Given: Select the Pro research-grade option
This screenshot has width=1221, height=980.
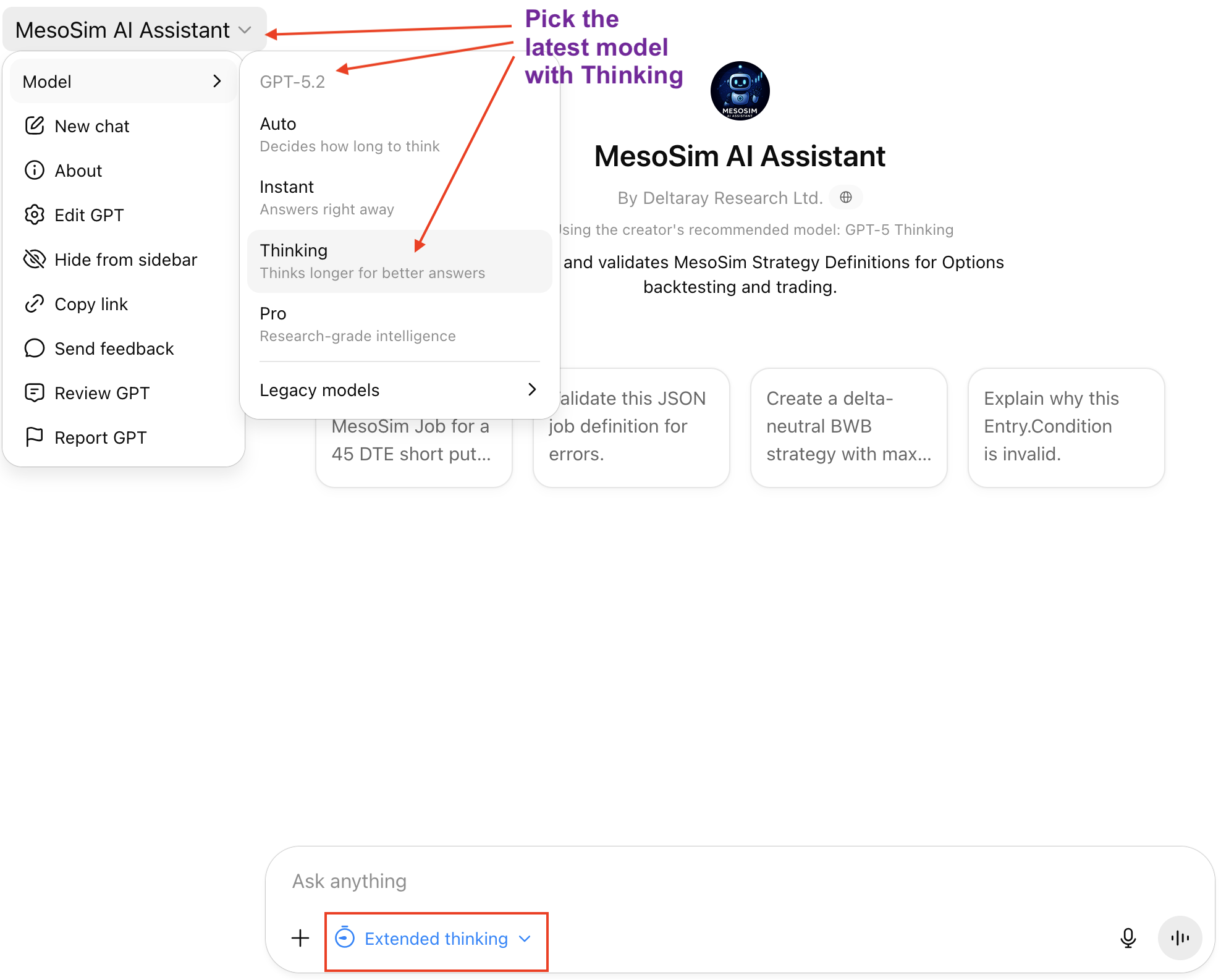Looking at the screenshot, I should [399, 324].
